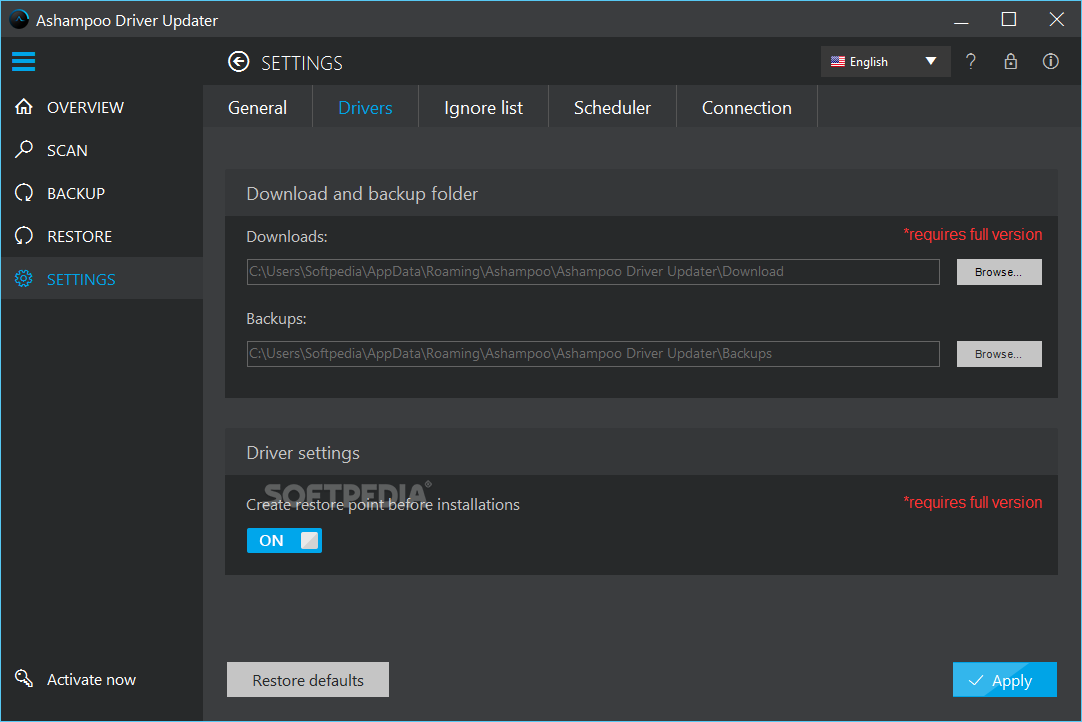The height and width of the screenshot is (722, 1082).
Task: Browse for the Downloads folder
Action: click(x=999, y=272)
